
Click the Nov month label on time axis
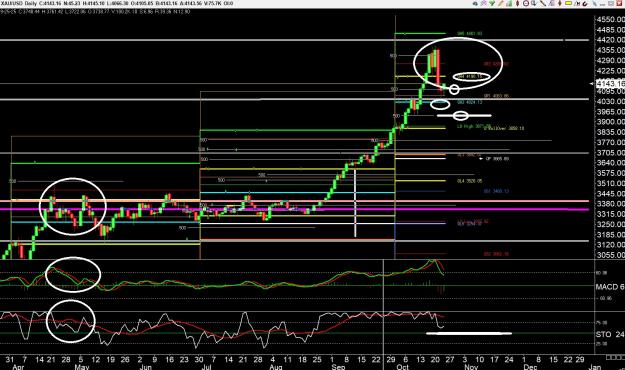tap(471, 367)
